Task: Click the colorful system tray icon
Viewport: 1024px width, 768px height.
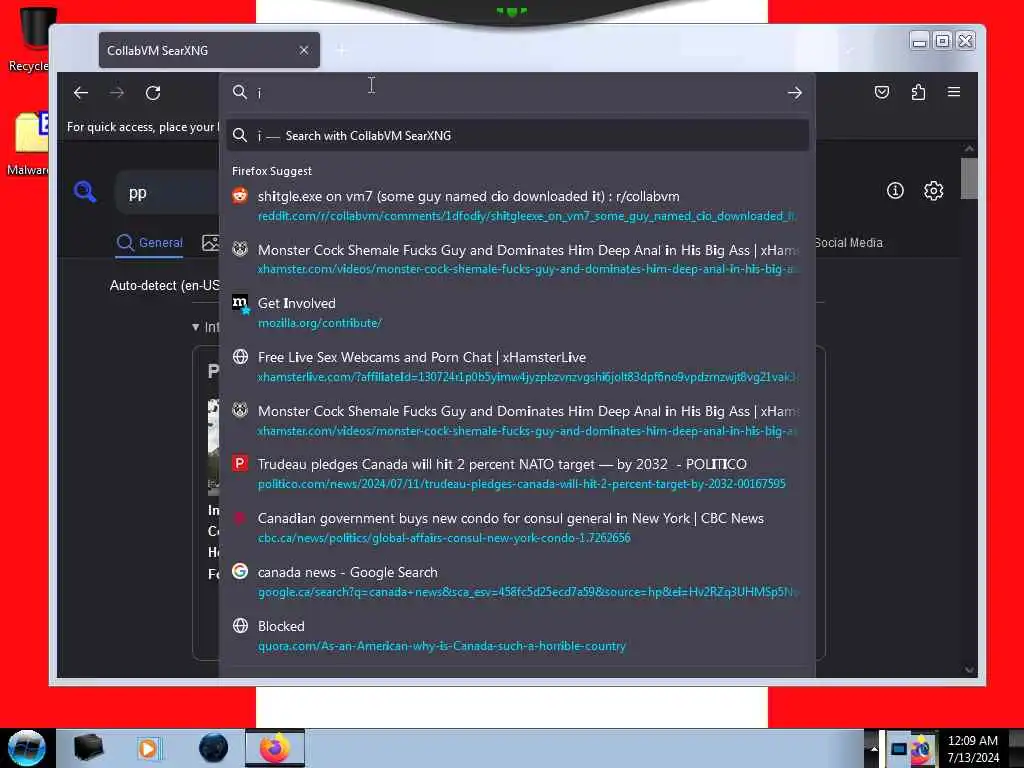Action: [x=922, y=748]
